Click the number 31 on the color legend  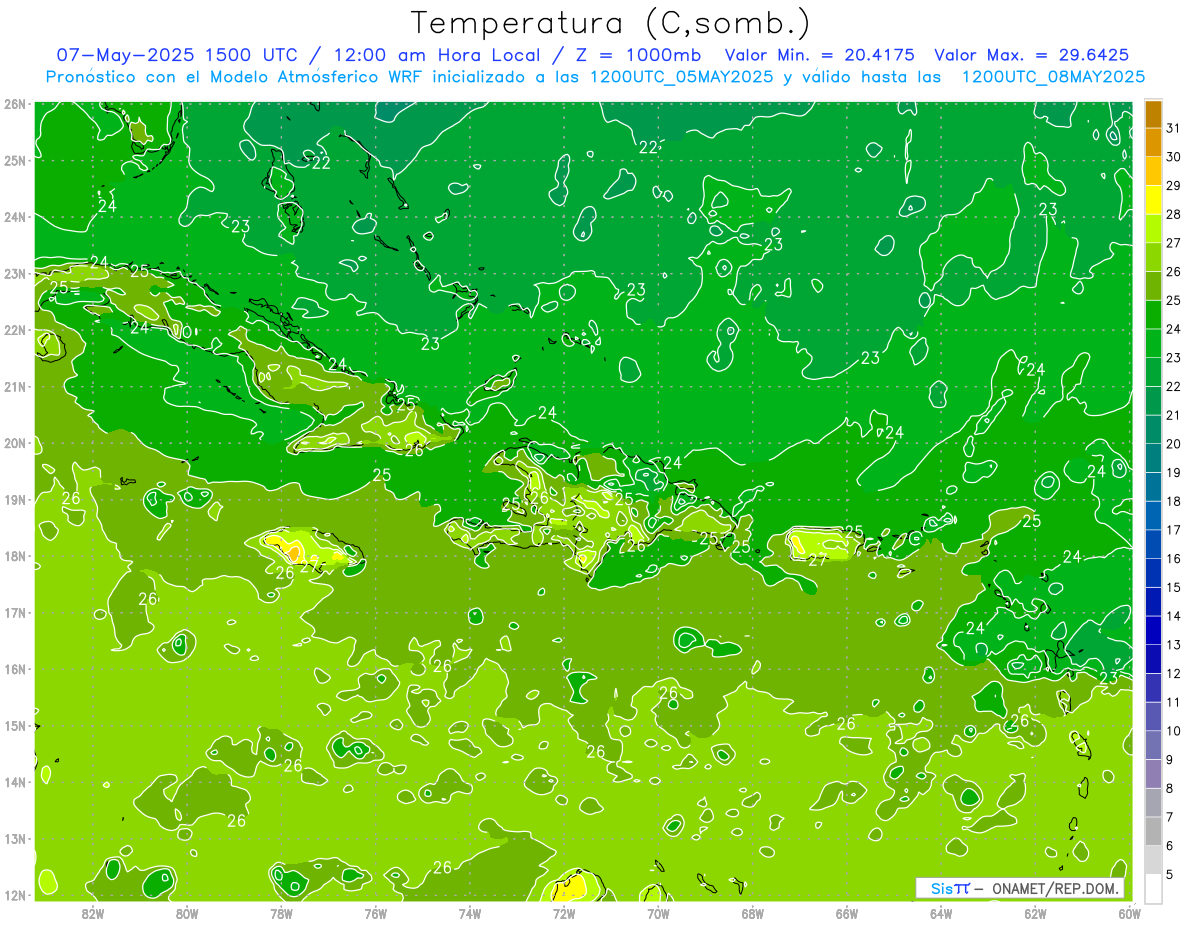click(x=1174, y=128)
